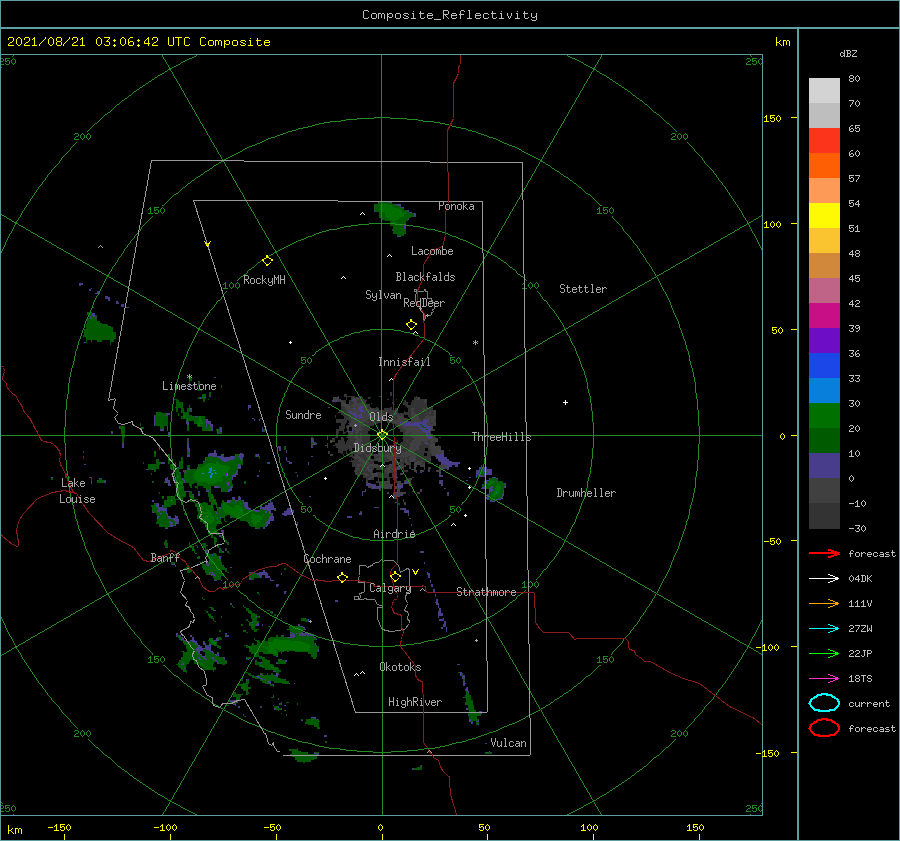Click the Calgary city label
The width and height of the screenshot is (900, 841).
point(390,588)
